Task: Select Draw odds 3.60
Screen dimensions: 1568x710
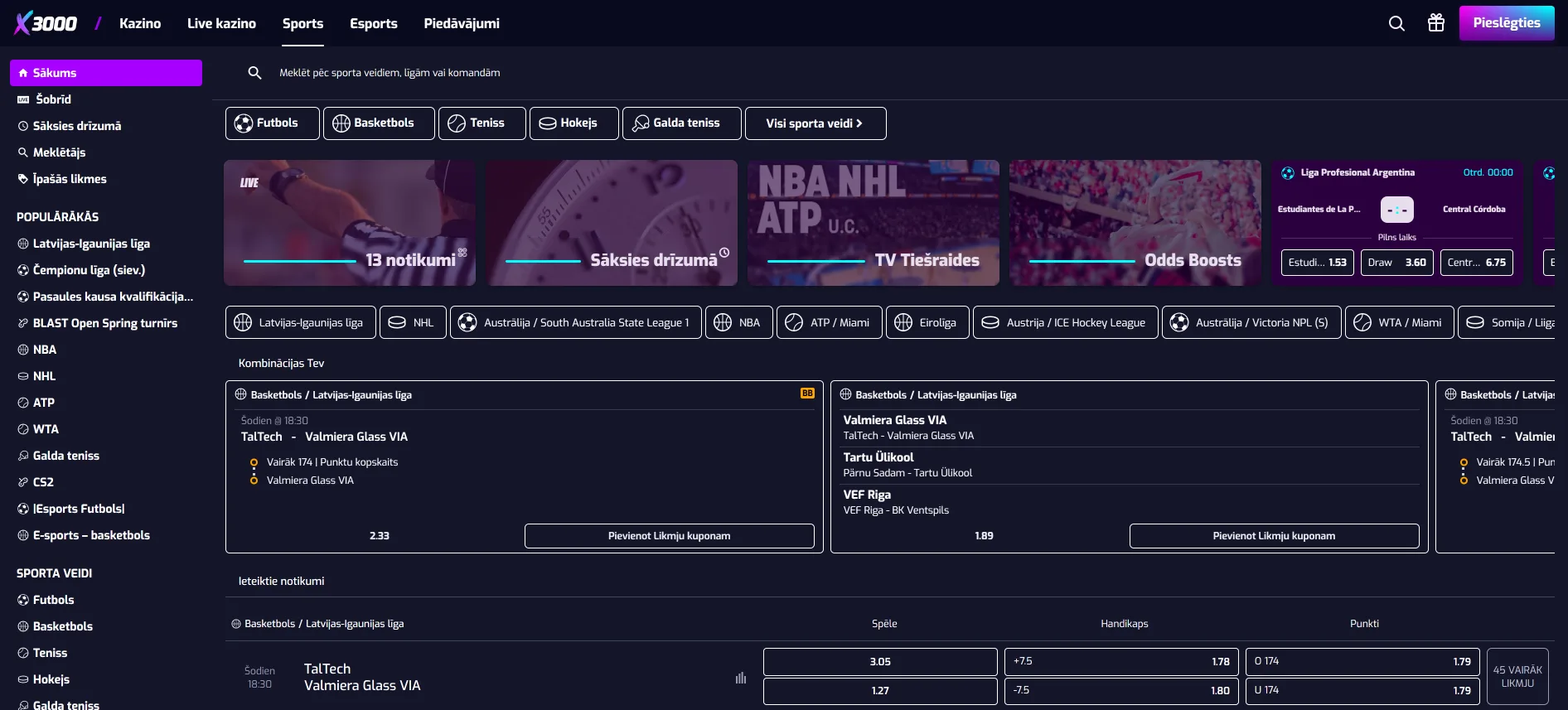Action: click(1396, 263)
